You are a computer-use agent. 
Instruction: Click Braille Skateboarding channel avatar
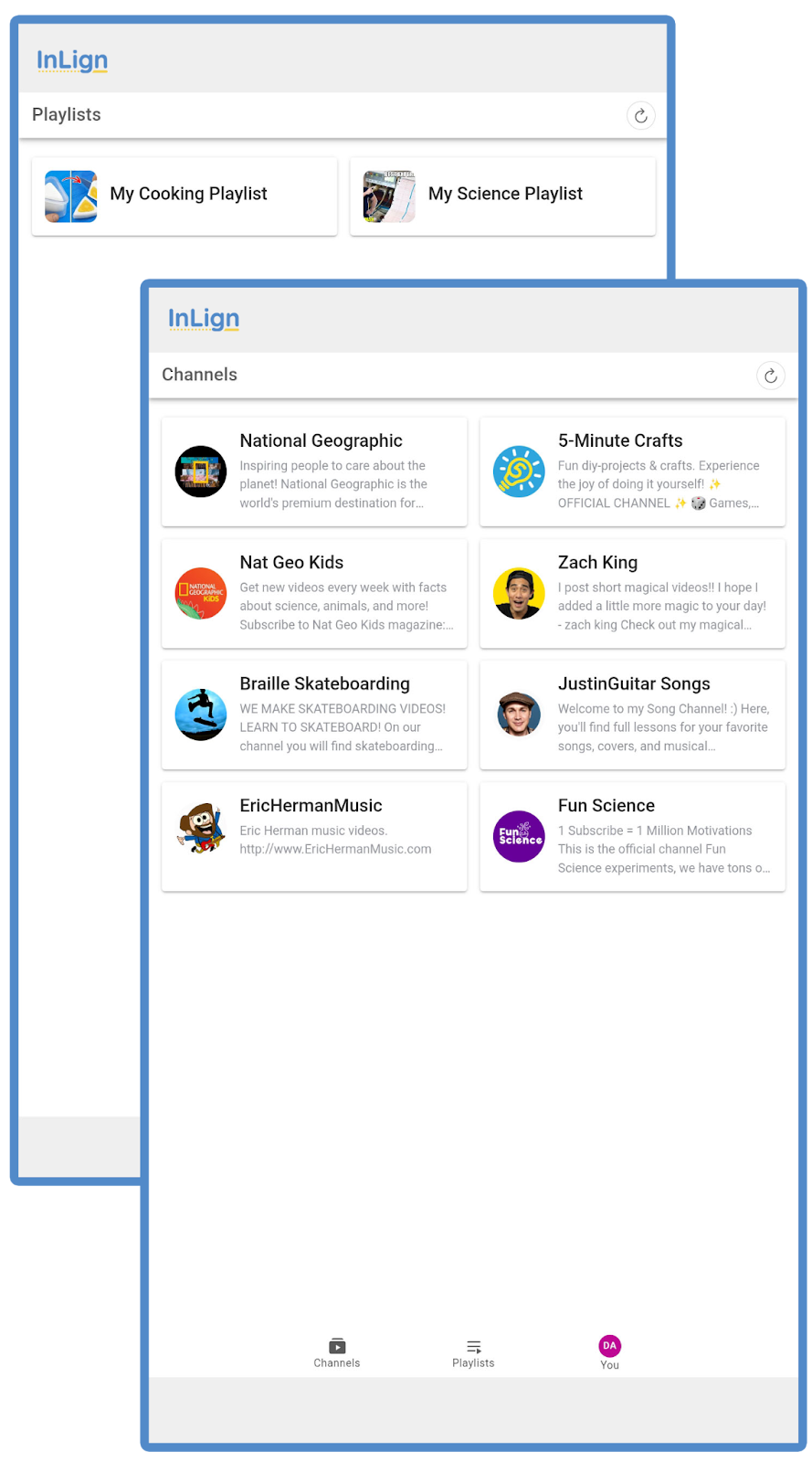(201, 715)
